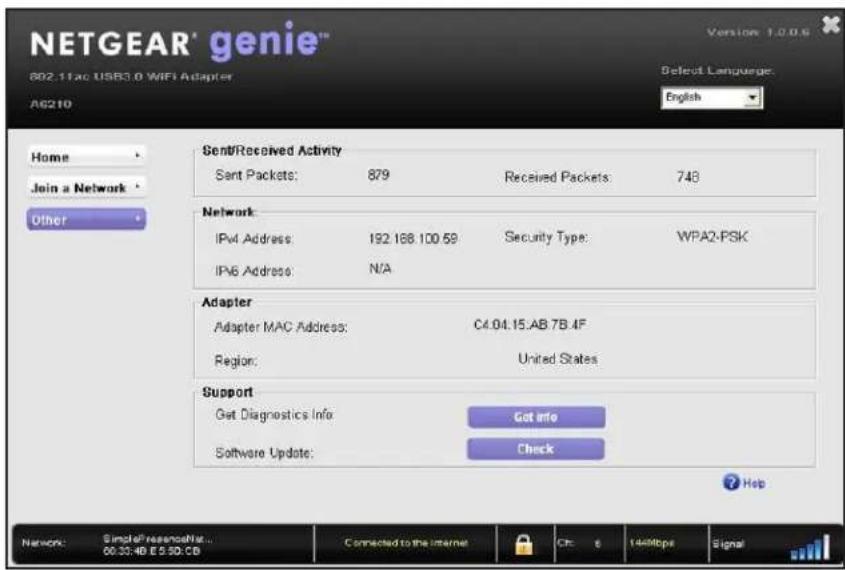Click the channel number in status bar
Image resolution: width=845 pixels, height=570 pixels.
coord(597,544)
